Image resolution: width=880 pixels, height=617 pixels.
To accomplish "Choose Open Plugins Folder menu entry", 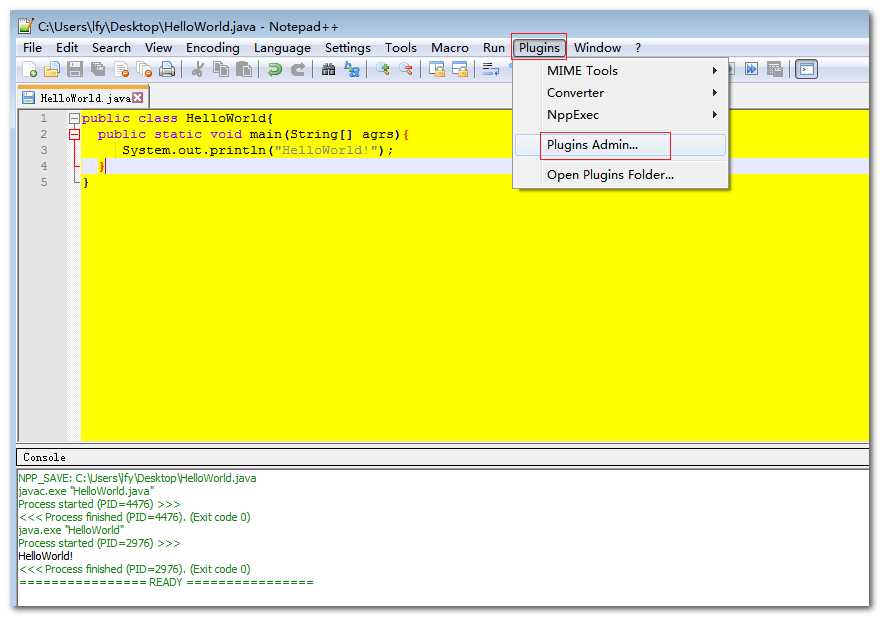I will pyautogui.click(x=621, y=175).
